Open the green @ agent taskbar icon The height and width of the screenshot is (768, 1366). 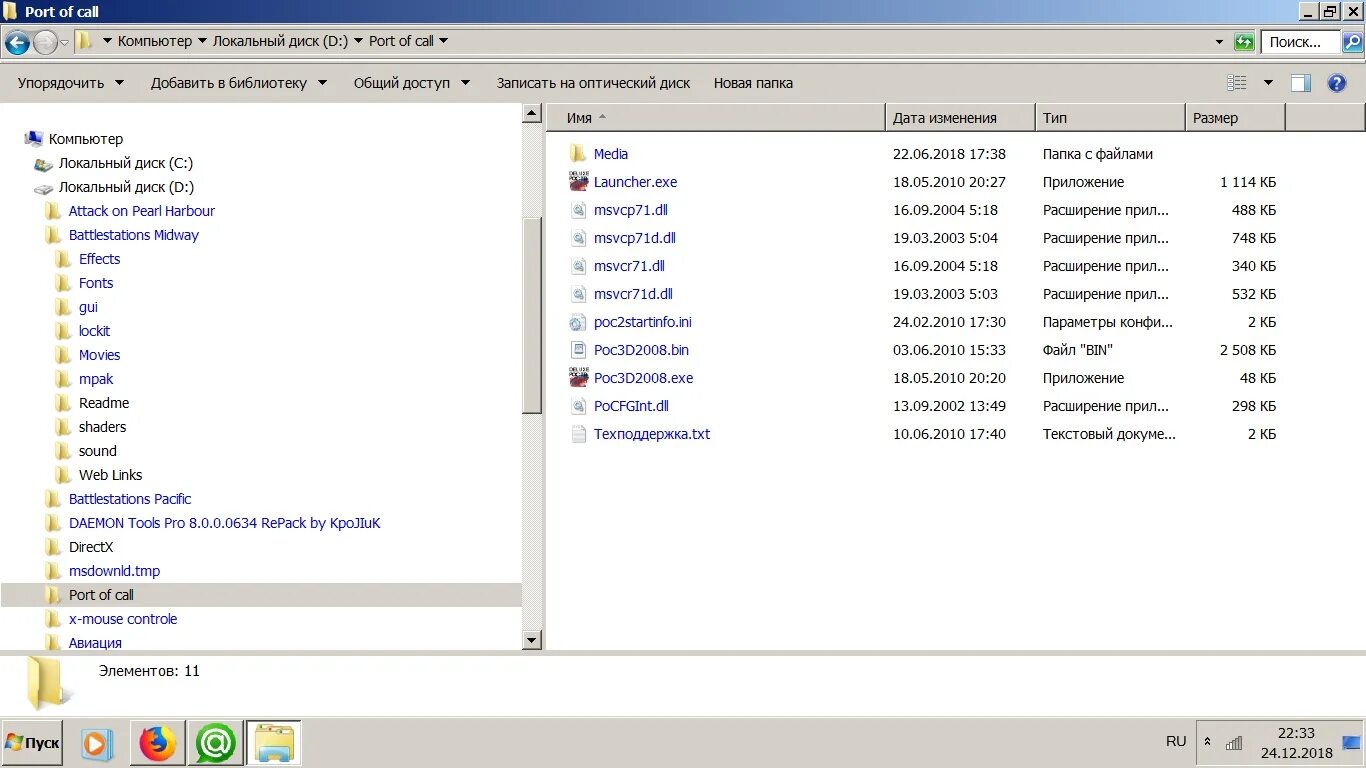click(x=215, y=743)
